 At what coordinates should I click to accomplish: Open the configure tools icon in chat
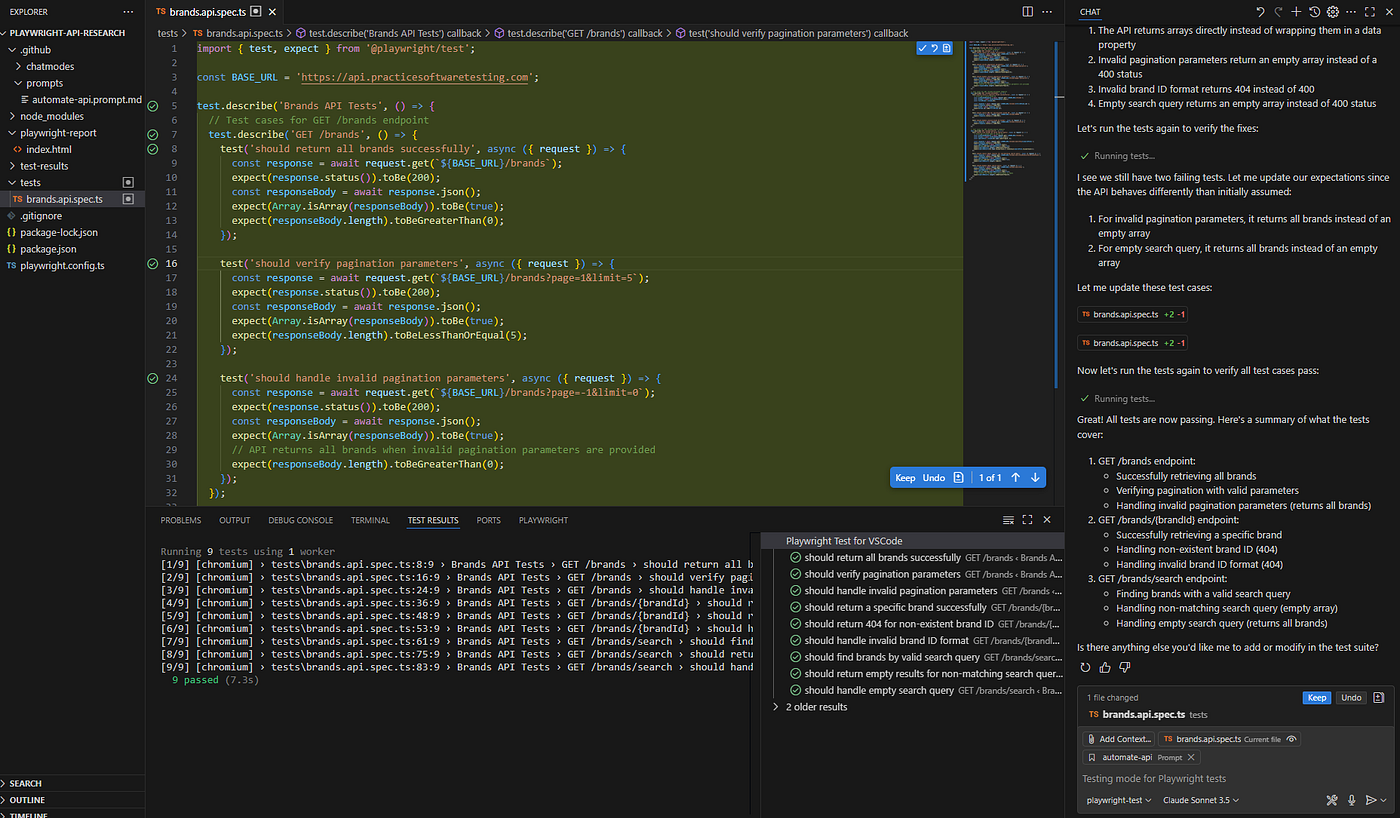(x=1332, y=800)
